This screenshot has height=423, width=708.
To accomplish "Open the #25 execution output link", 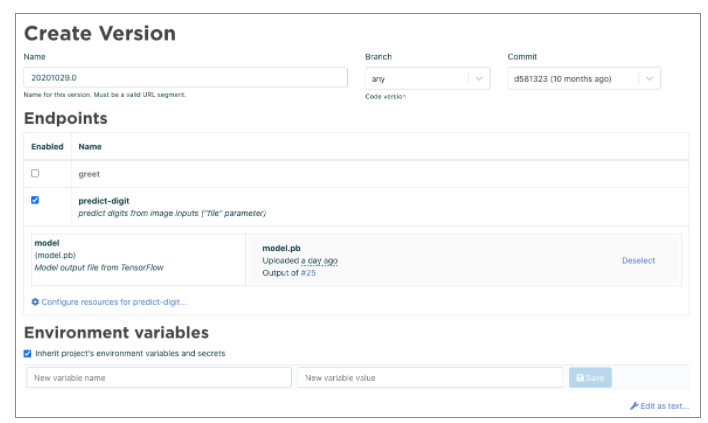I will (x=308, y=272).
